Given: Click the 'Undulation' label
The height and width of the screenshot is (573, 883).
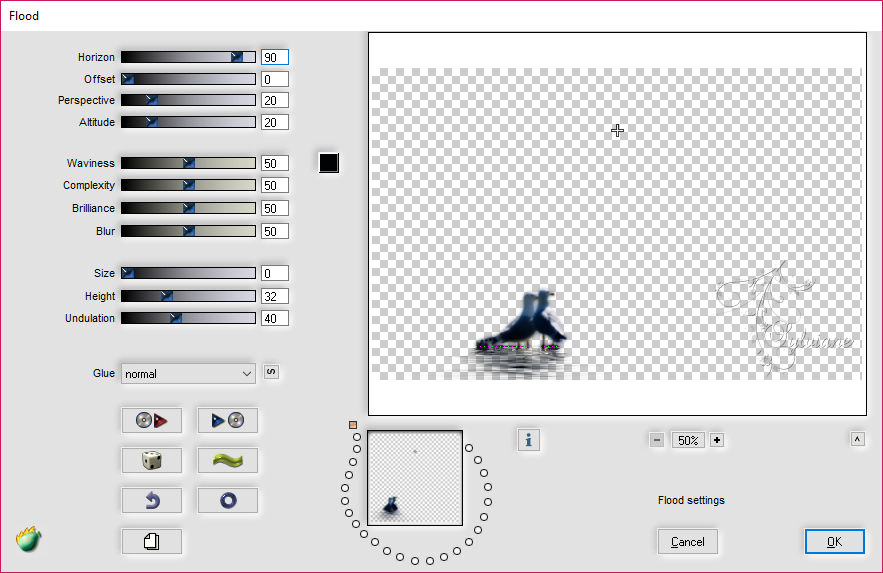Looking at the screenshot, I should (90, 318).
